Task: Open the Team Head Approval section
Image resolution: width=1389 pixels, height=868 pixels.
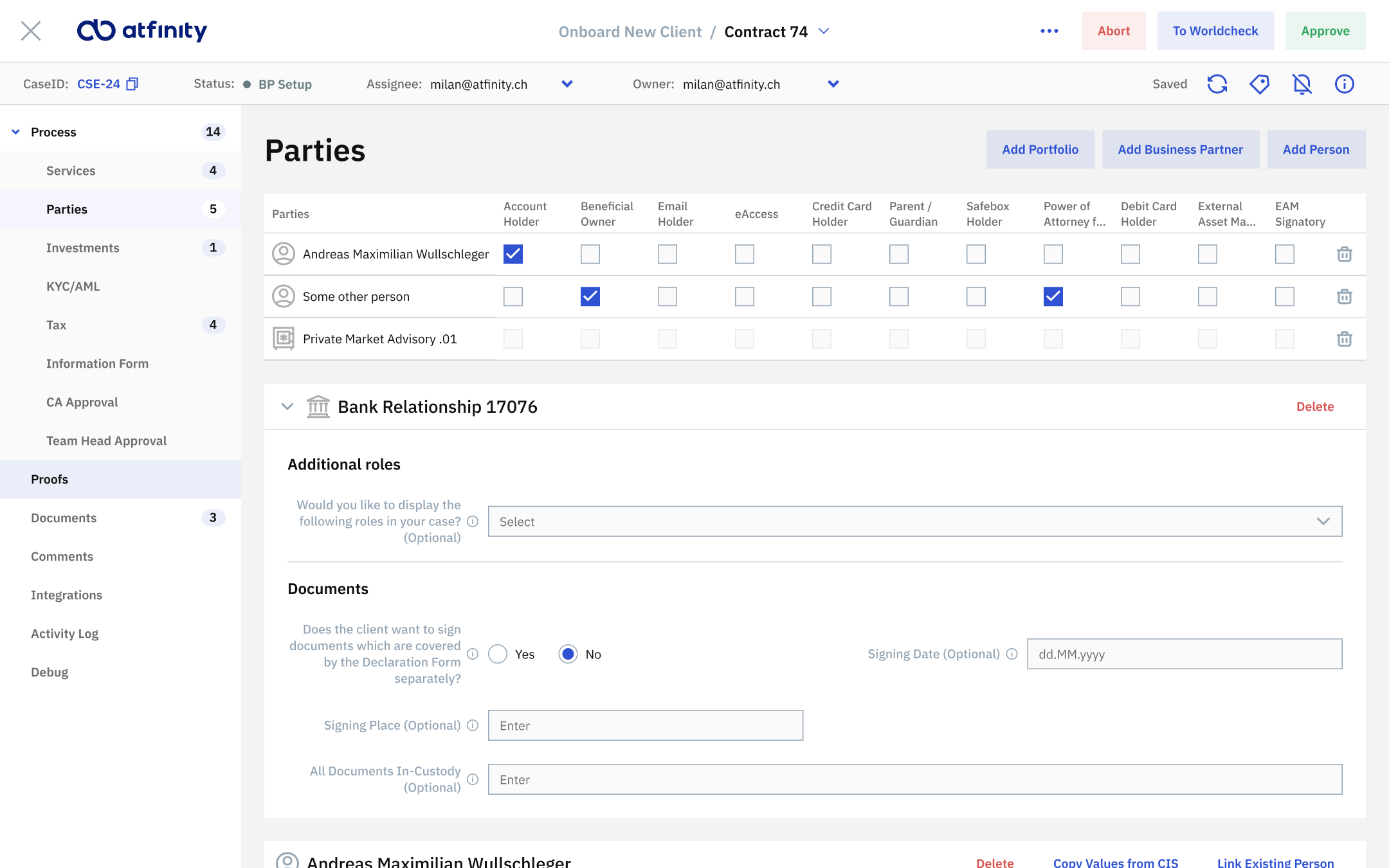Action: coord(121,440)
